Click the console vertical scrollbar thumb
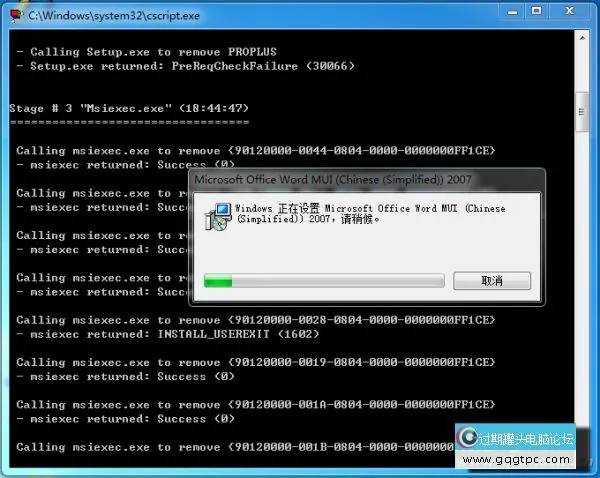Image resolution: width=600 pixels, height=478 pixels. pos(582,112)
